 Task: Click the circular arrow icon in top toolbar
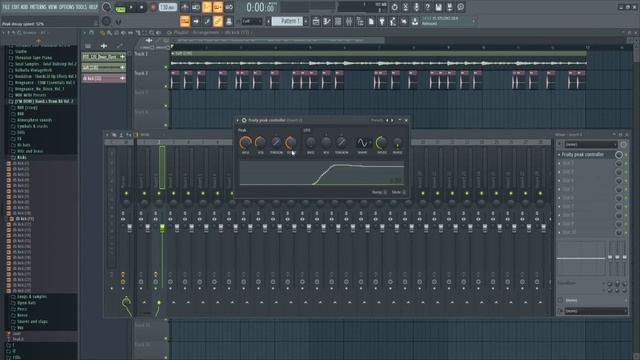[x=394, y=7]
